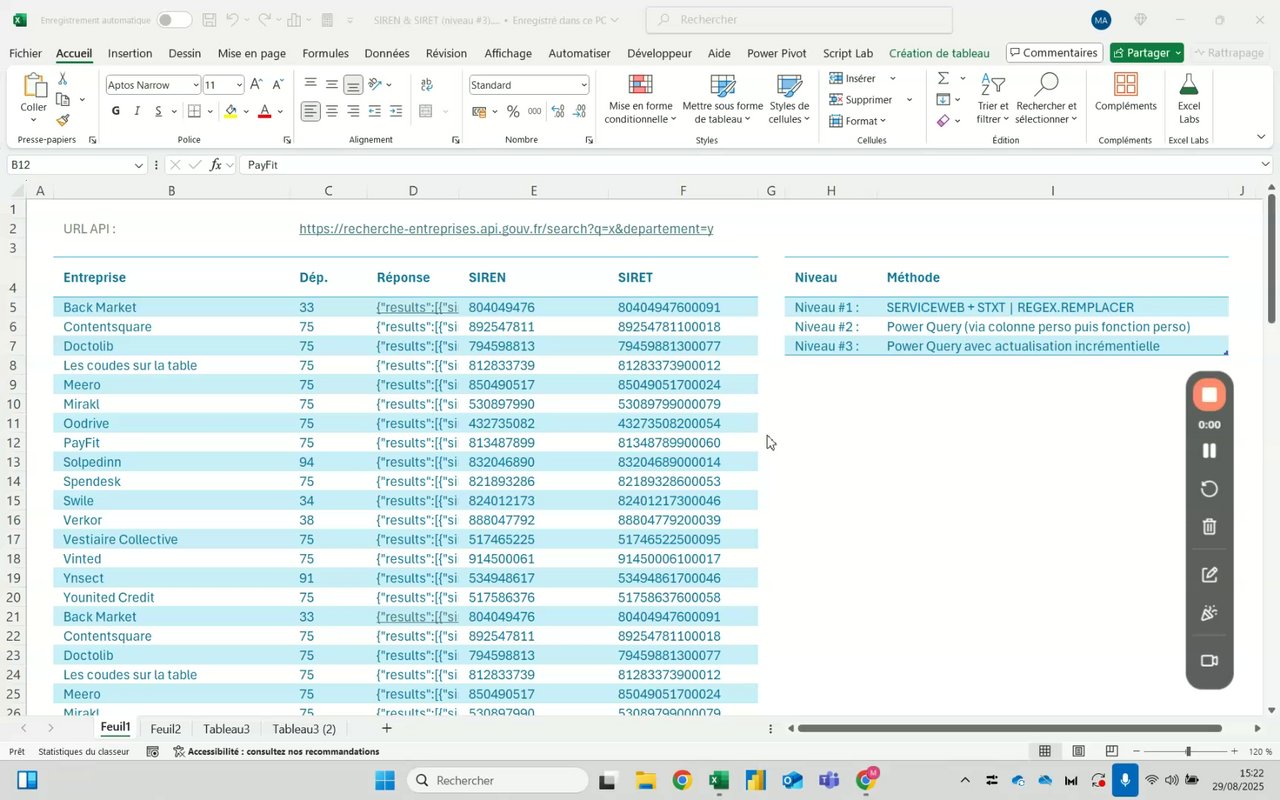Open the number format dropdown (Standard)
The image size is (1280, 800).
582,85
